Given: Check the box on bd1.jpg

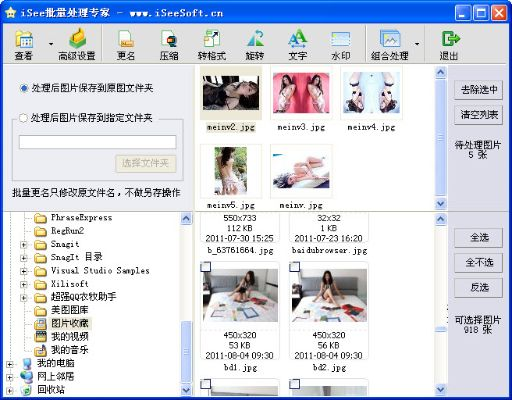Looking at the screenshot, I should (x=206, y=267).
